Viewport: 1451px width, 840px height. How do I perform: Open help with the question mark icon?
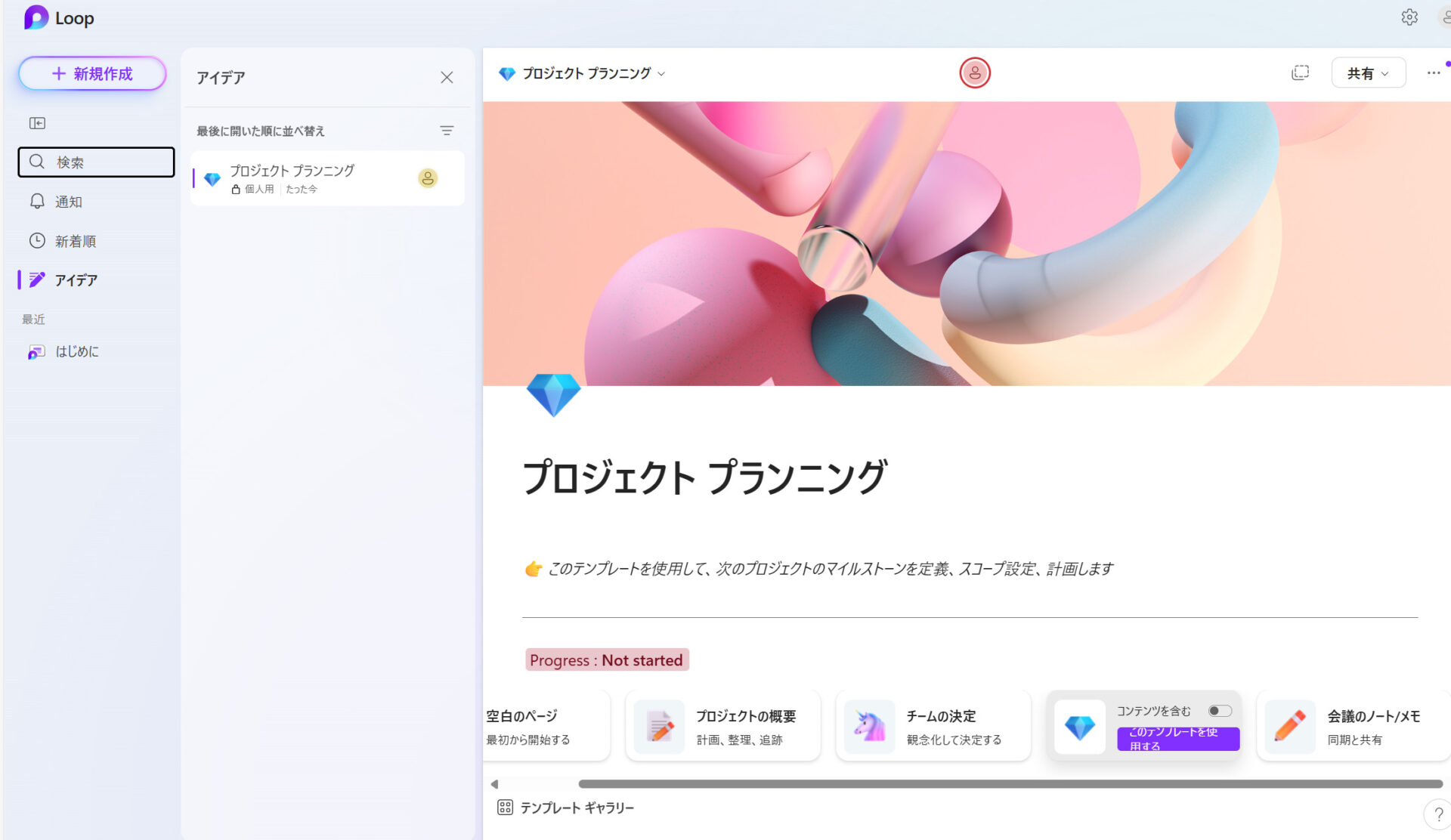coord(1437,815)
